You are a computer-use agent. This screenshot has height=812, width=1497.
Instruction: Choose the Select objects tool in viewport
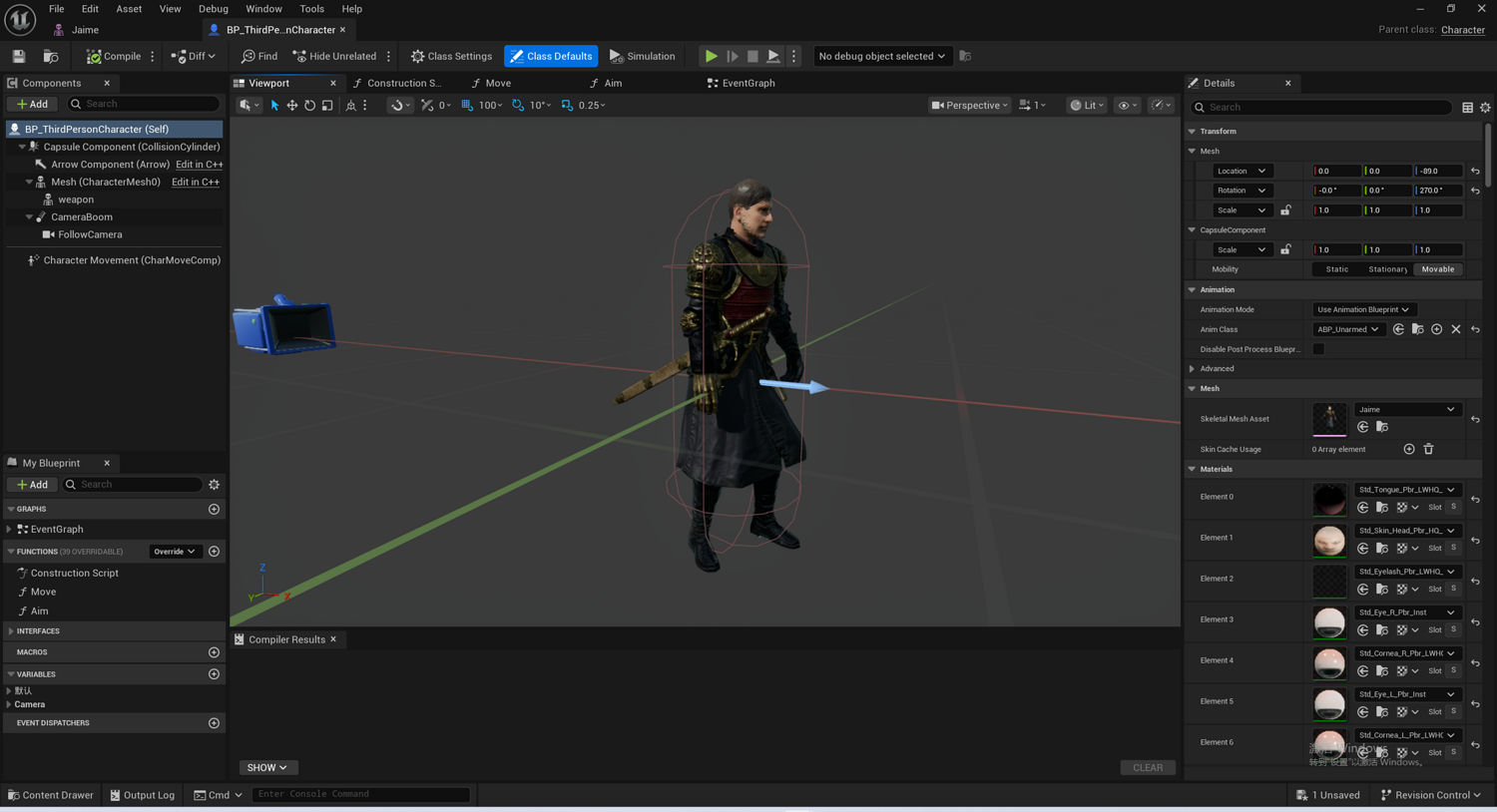pyautogui.click(x=274, y=105)
